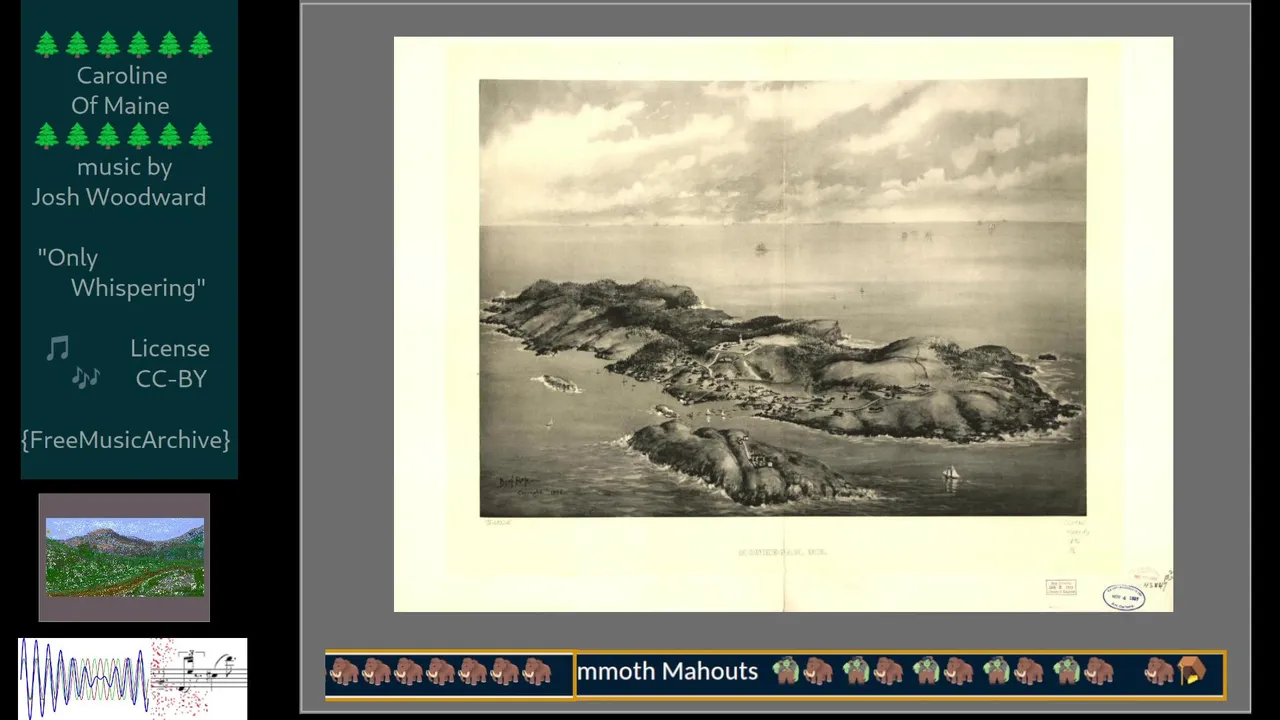Click the "License" label
The height and width of the screenshot is (720, 1280).
pos(170,348)
